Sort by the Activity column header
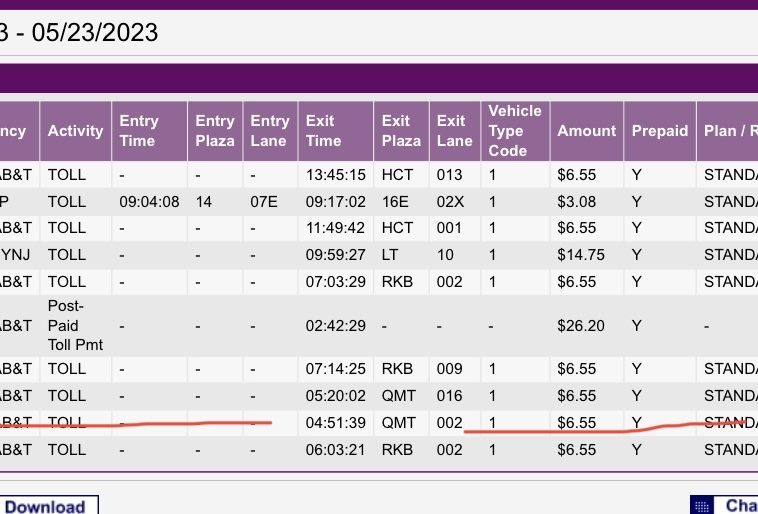Image resolution: width=758 pixels, height=514 pixels. [75, 131]
